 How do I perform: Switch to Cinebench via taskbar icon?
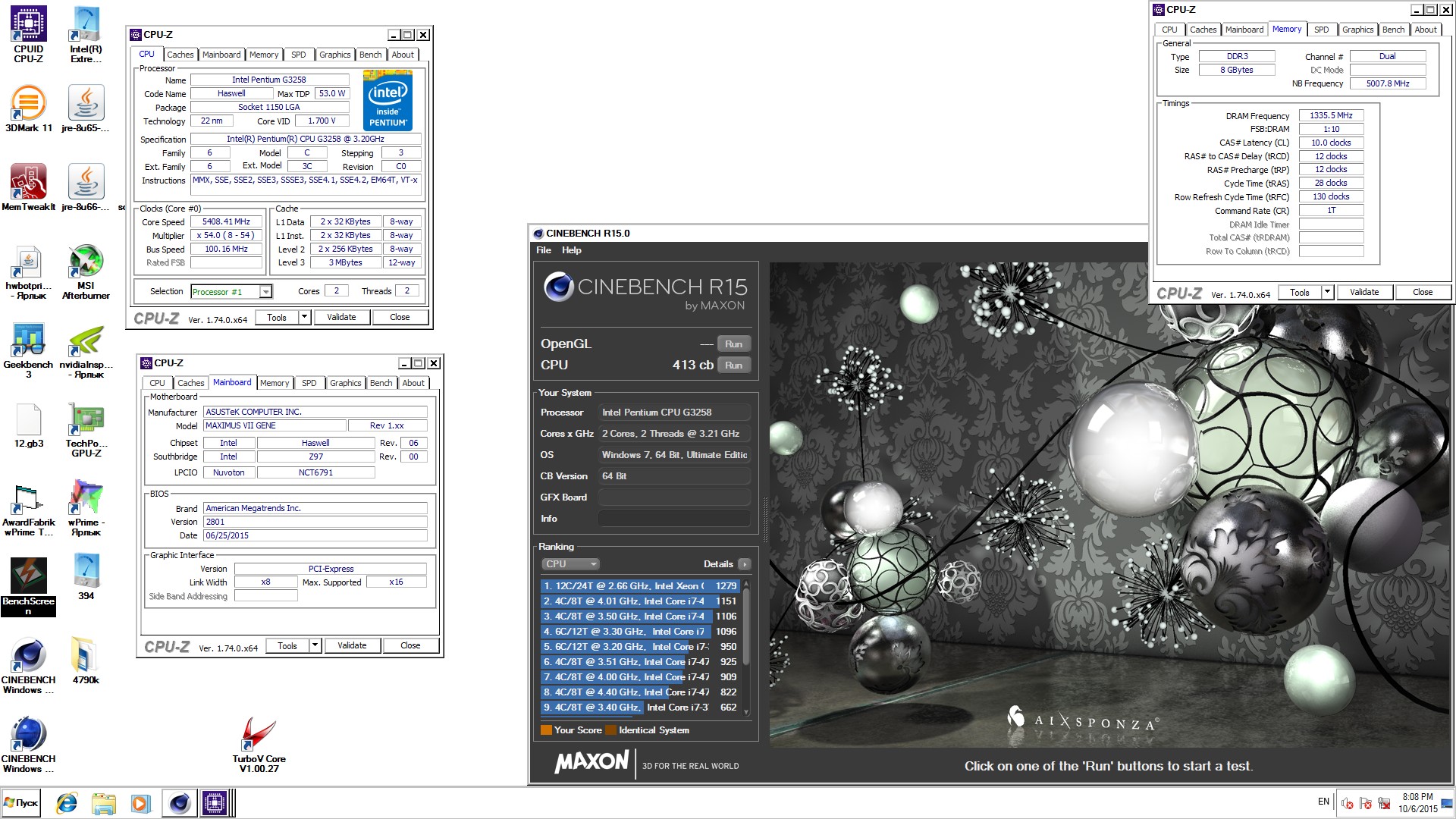coord(179,803)
